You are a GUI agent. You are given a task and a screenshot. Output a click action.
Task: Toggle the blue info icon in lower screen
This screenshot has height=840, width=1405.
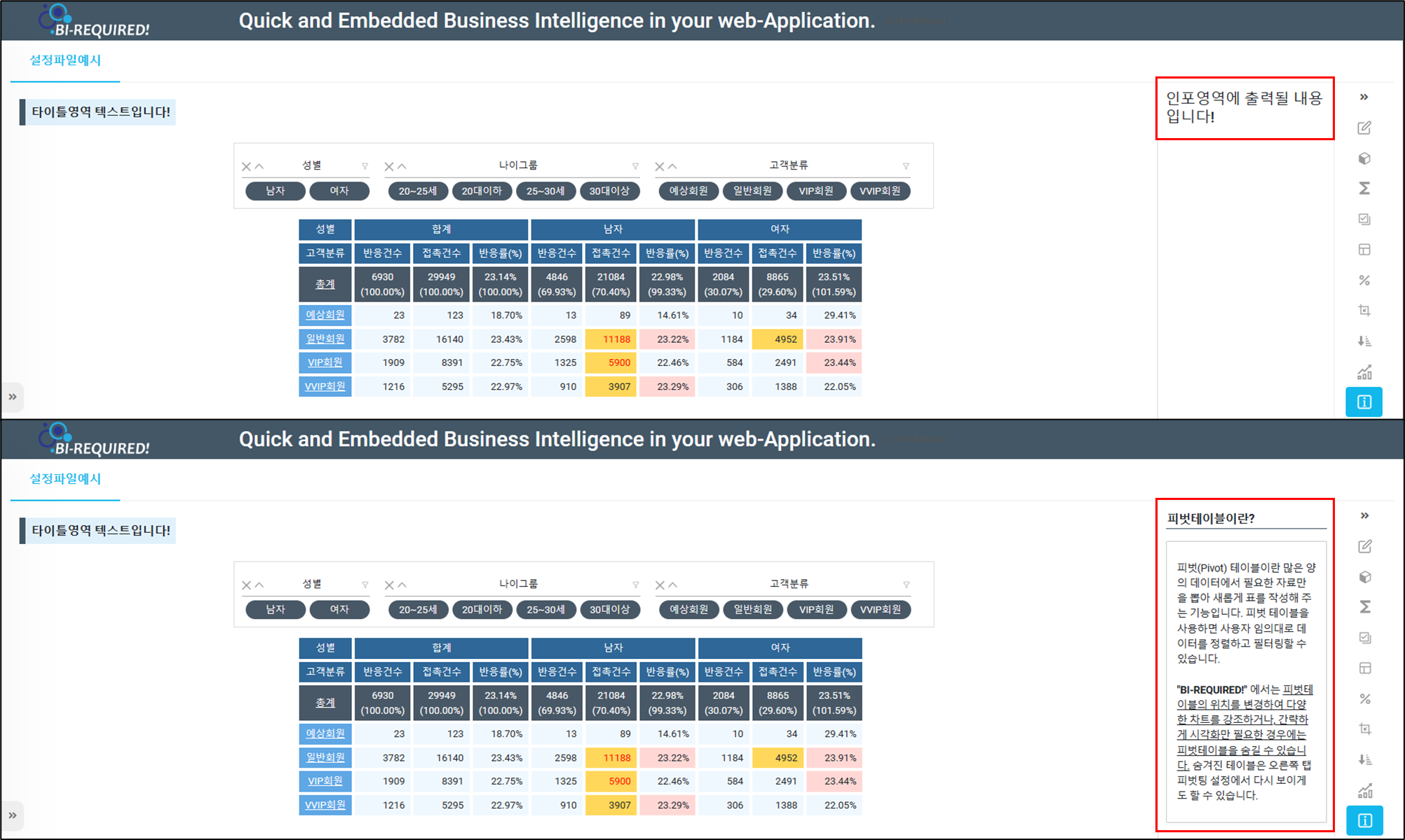(1365, 820)
